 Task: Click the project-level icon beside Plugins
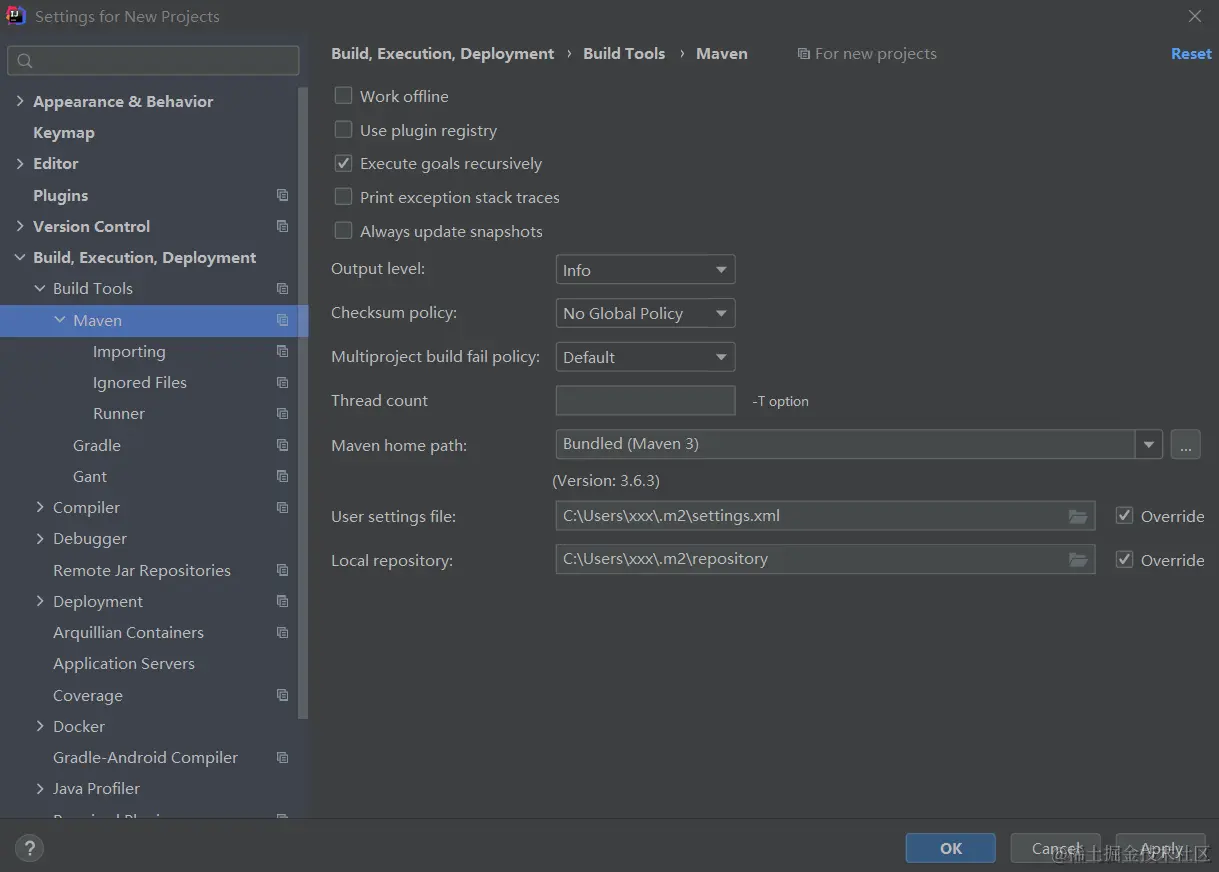[282, 195]
